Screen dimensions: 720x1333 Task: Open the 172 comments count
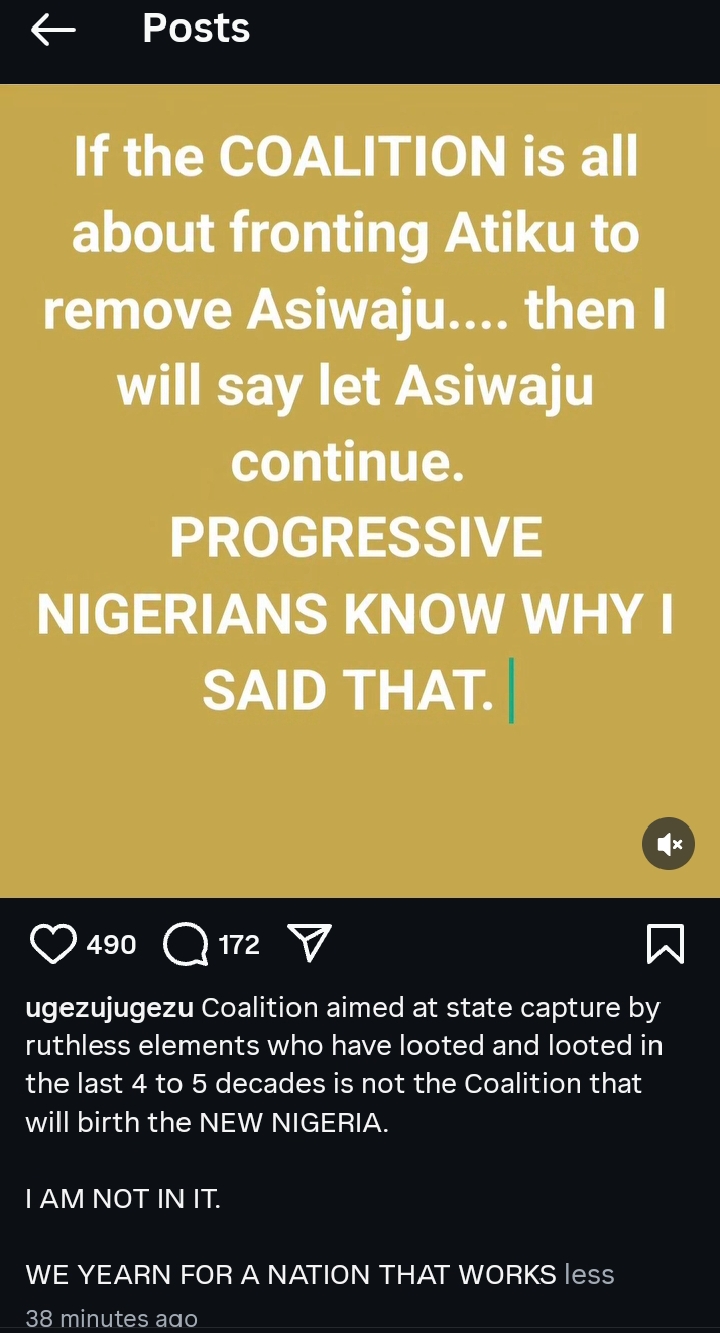239,944
